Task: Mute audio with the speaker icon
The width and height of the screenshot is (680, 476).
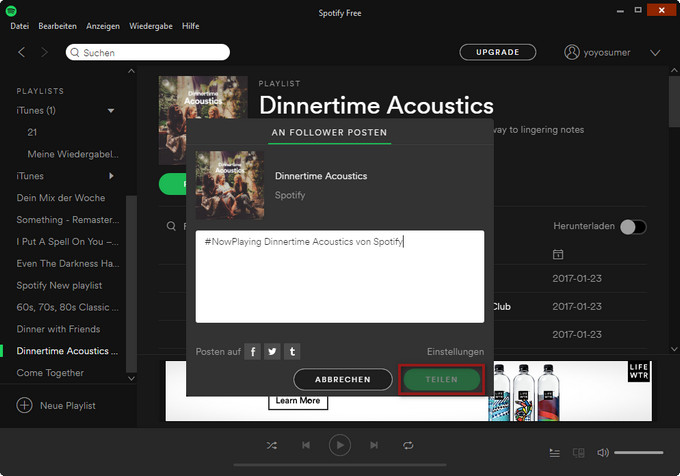Action: 602,453
